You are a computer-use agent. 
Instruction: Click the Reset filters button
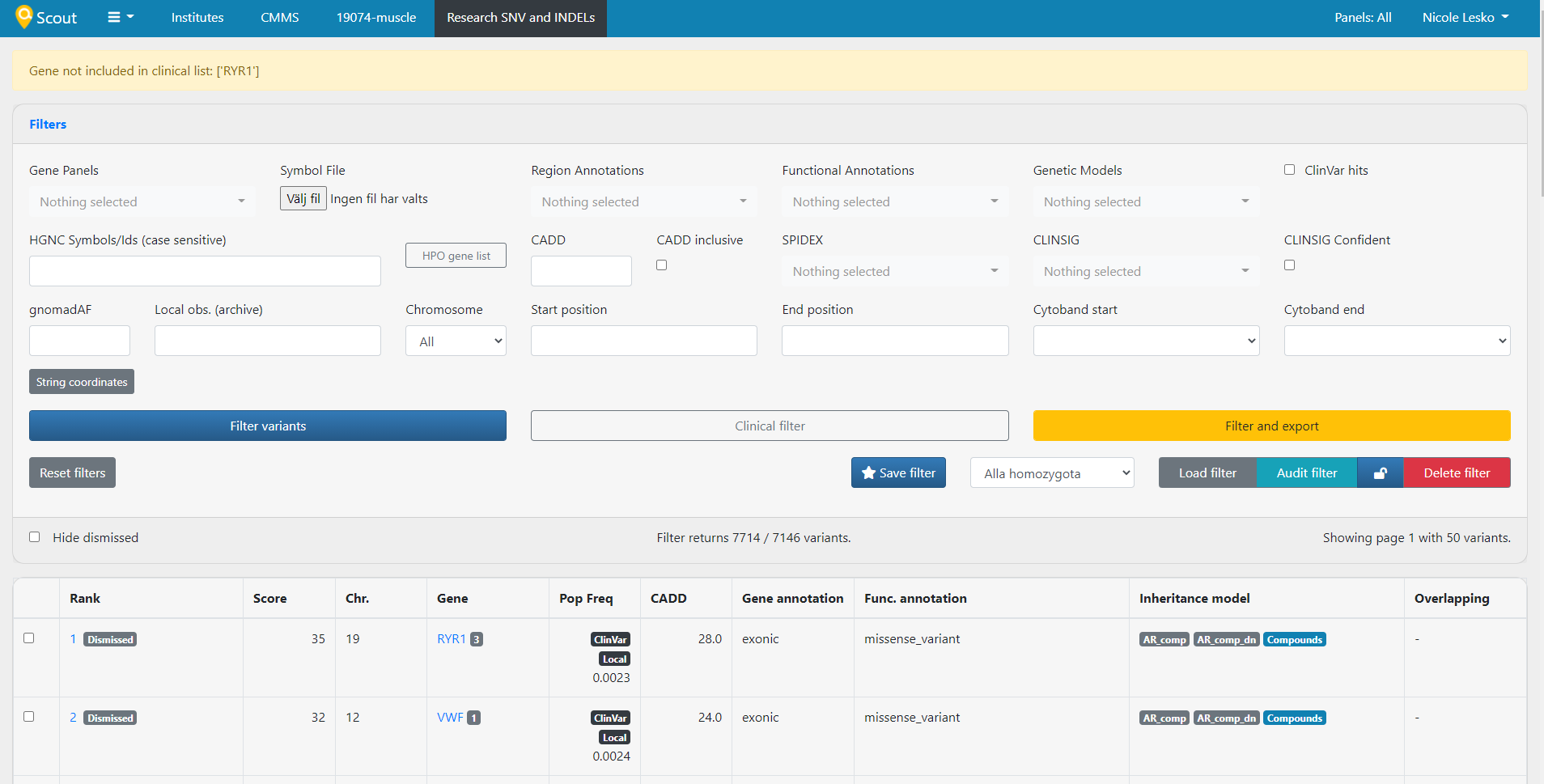pos(72,473)
